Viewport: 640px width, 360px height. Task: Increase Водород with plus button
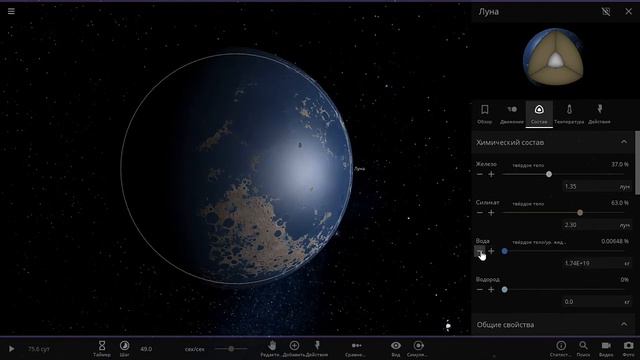[491, 289]
